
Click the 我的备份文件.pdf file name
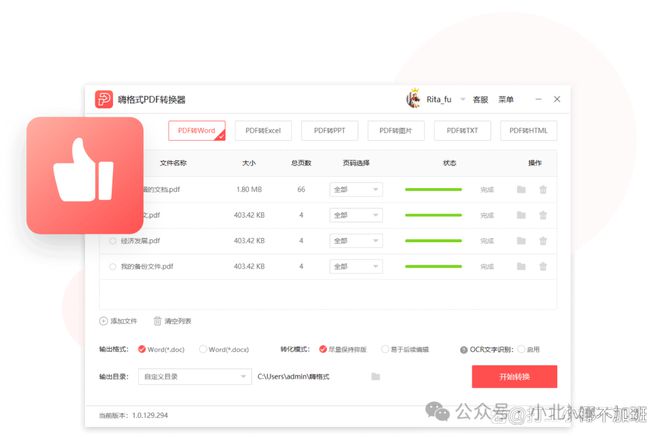click(147, 267)
